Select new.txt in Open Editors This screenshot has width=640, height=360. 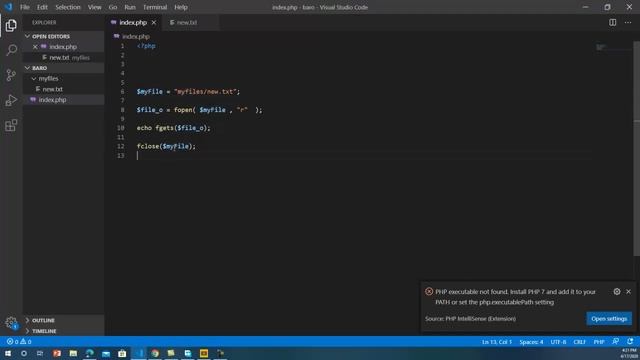click(x=64, y=58)
